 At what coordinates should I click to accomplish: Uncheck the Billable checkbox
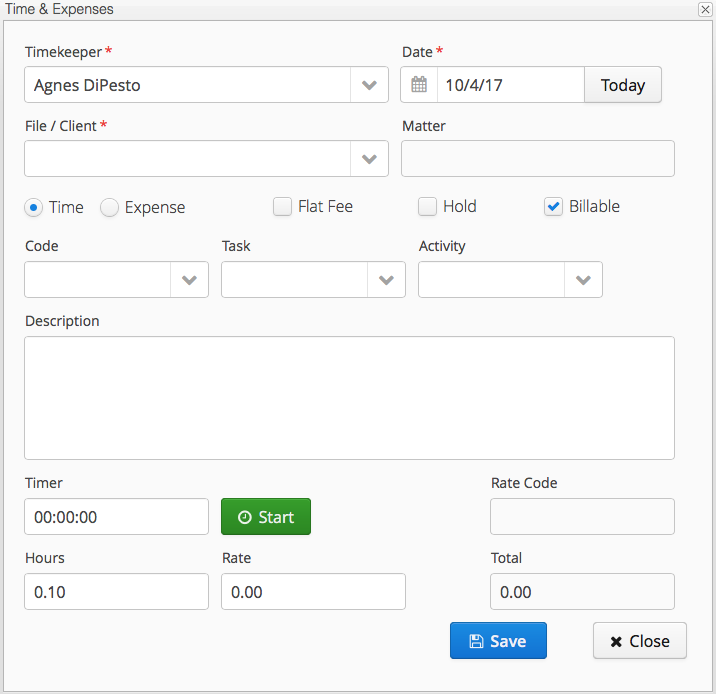(554, 207)
